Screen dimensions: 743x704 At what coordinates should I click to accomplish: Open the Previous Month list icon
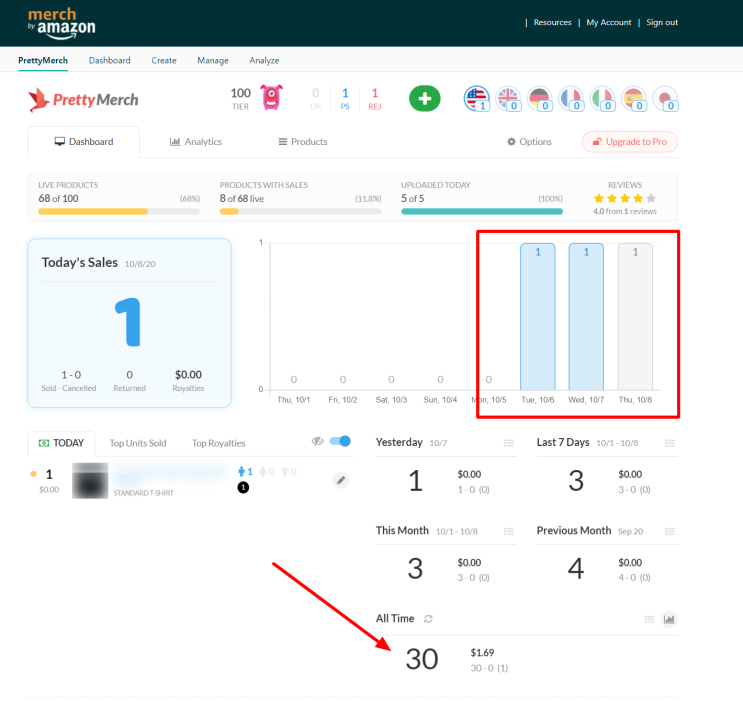(670, 531)
